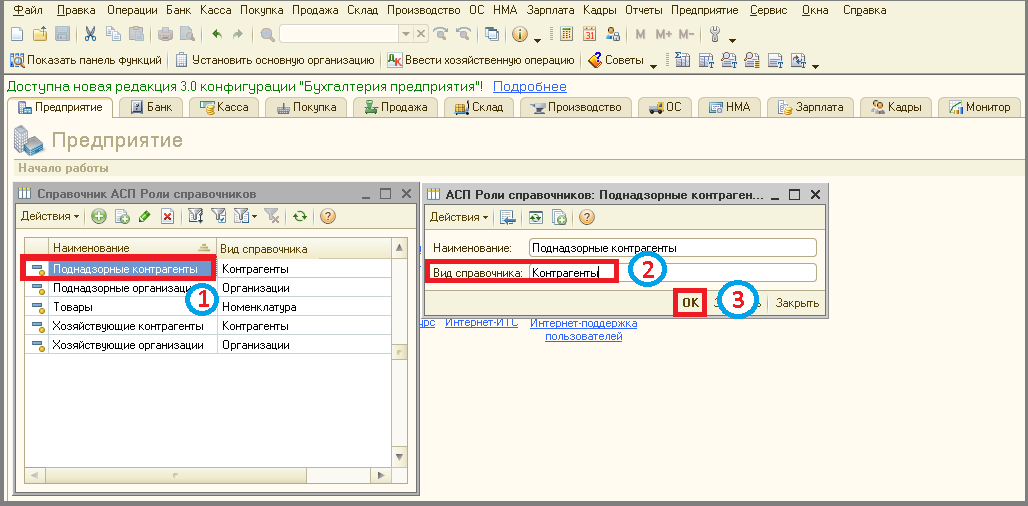Click Add by copying icon in list window
Viewport: 1028px width, 506px height.
point(122,216)
